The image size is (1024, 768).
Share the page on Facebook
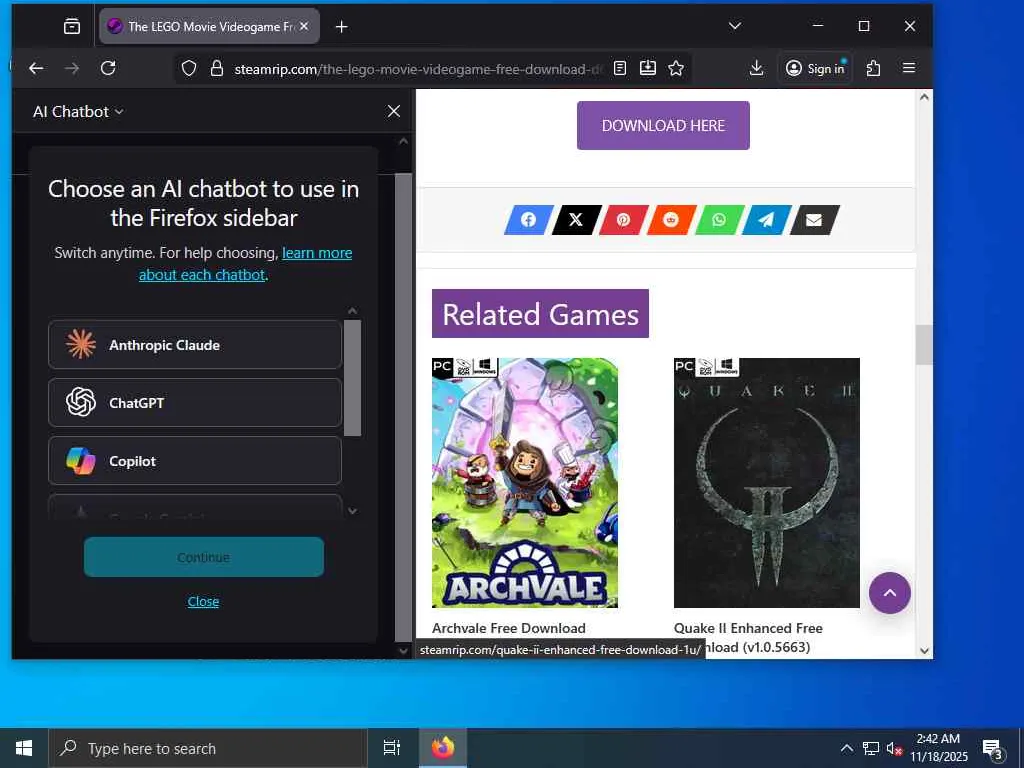coord(528,219)
